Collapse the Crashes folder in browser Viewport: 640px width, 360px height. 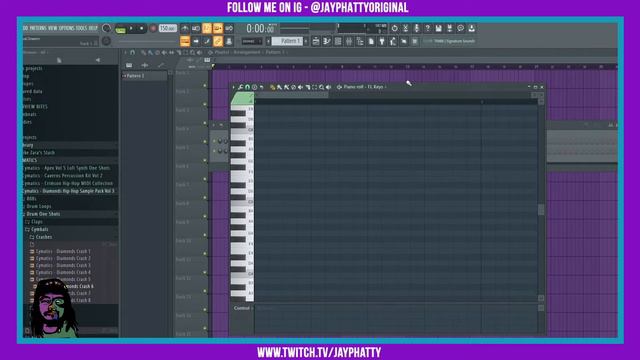coord(41,237)
